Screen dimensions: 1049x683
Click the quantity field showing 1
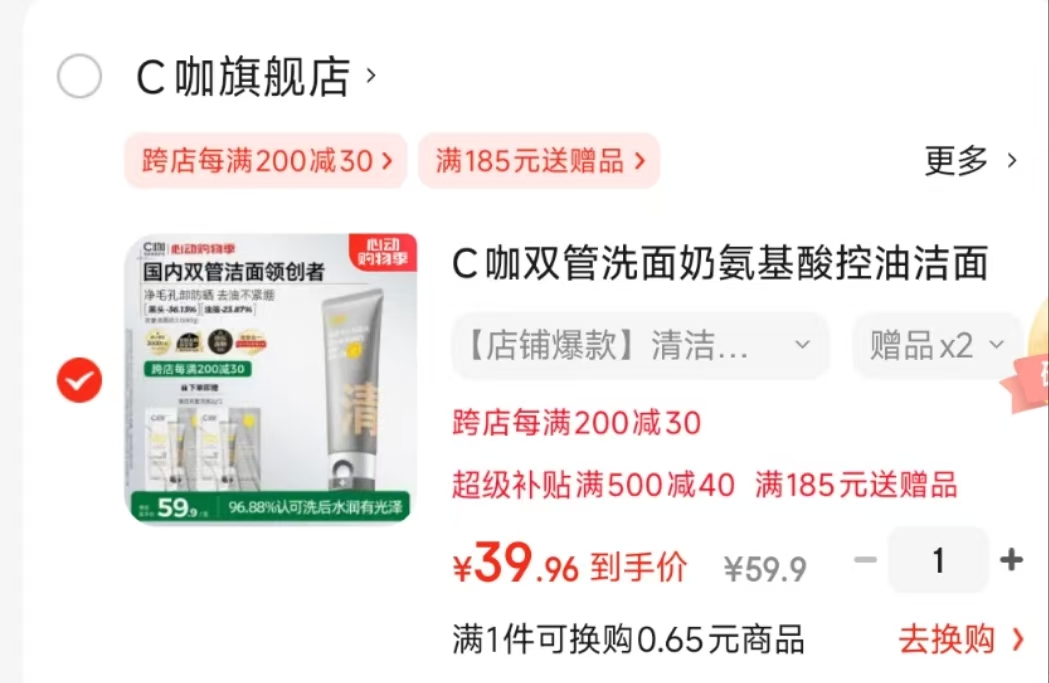(x=938, y=560)
